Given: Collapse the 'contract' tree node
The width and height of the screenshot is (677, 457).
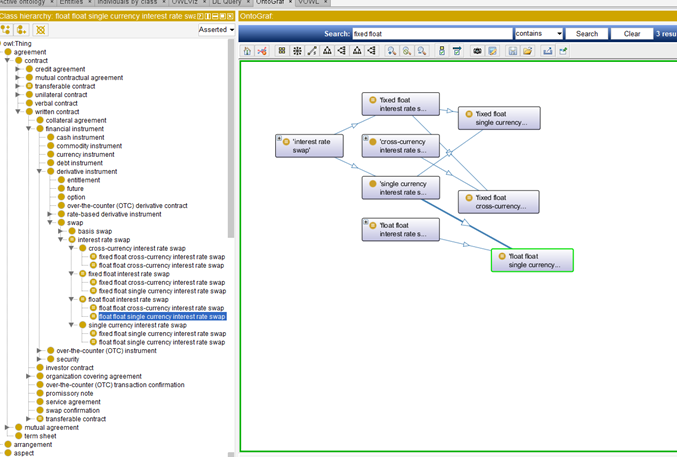Looking at the screenshot, I should pos(7,60).
